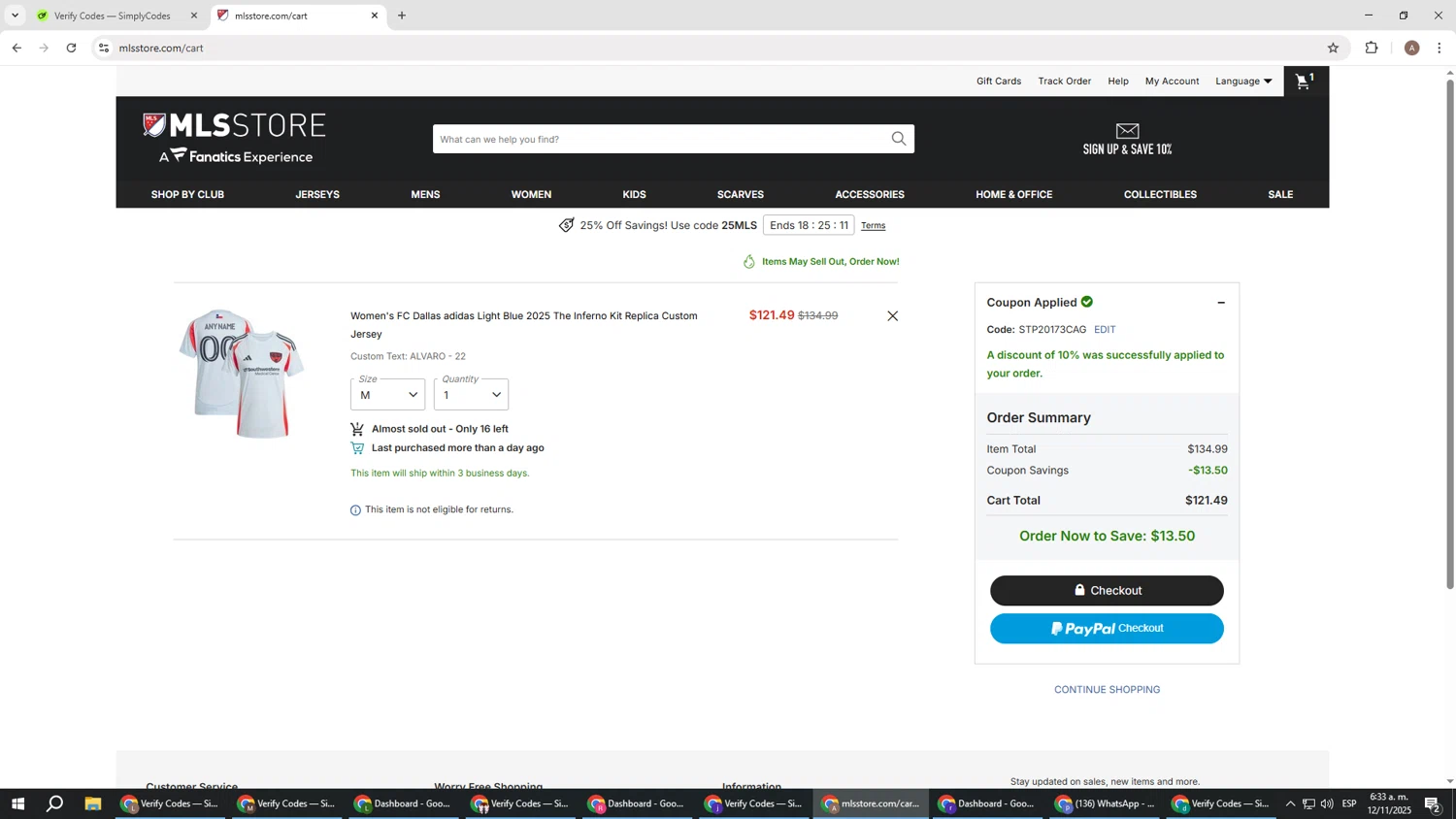The height and width of the screenshot is (819, 1456).
Task: Click the info icon beside the returns notice
Action: click(355, 510)
